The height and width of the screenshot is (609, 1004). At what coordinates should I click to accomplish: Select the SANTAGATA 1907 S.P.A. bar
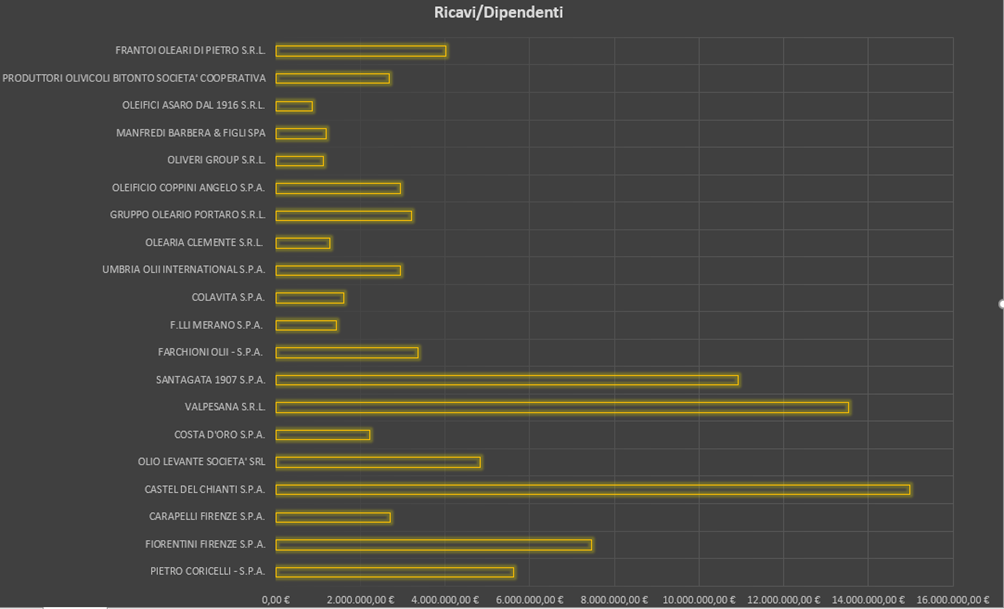tap(507, 380)
